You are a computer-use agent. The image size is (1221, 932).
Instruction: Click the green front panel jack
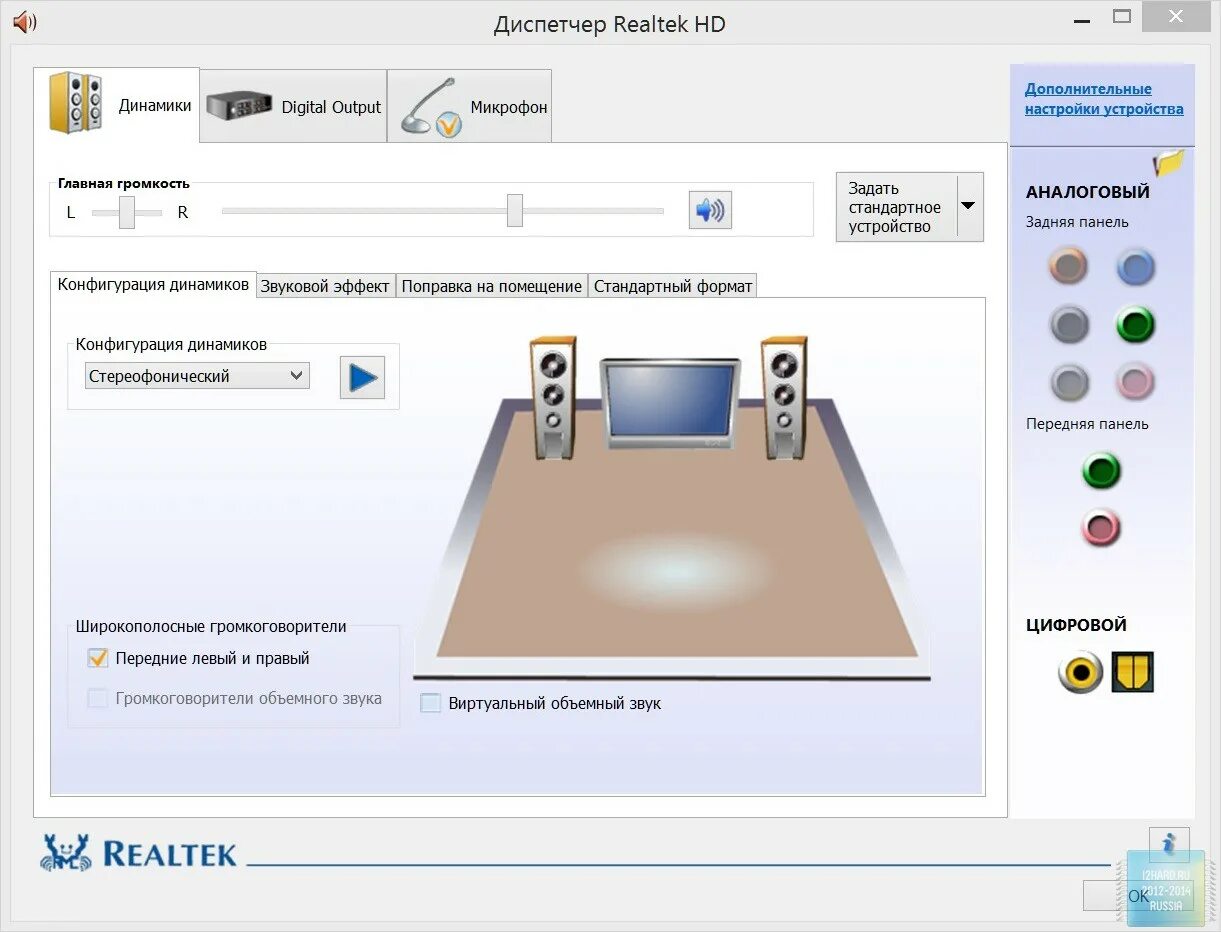1101,471
